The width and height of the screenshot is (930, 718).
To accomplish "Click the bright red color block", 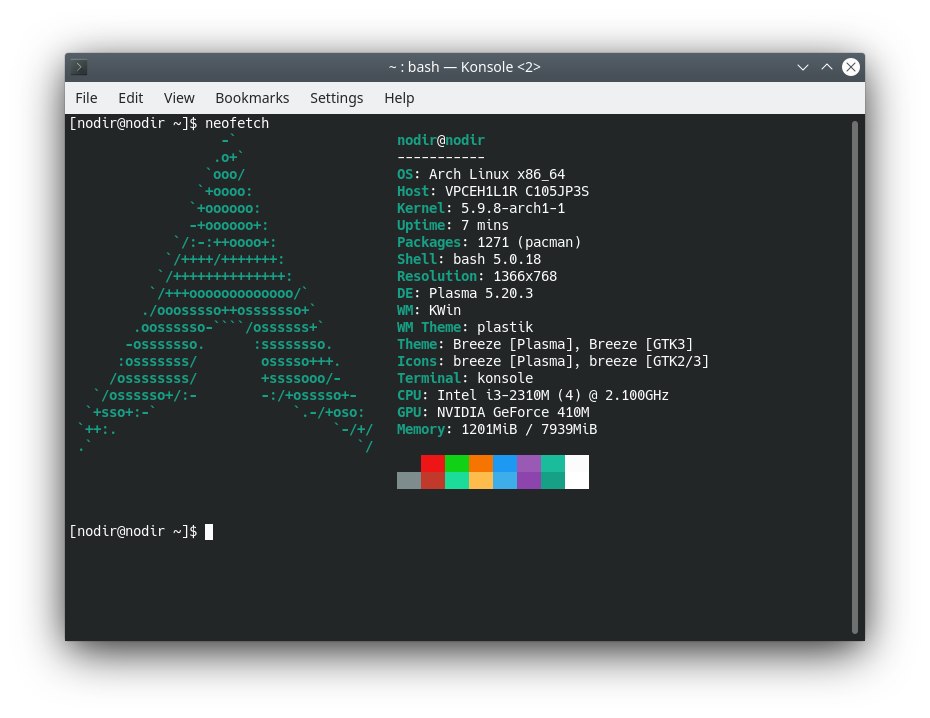I will click(x=432, y=464).
